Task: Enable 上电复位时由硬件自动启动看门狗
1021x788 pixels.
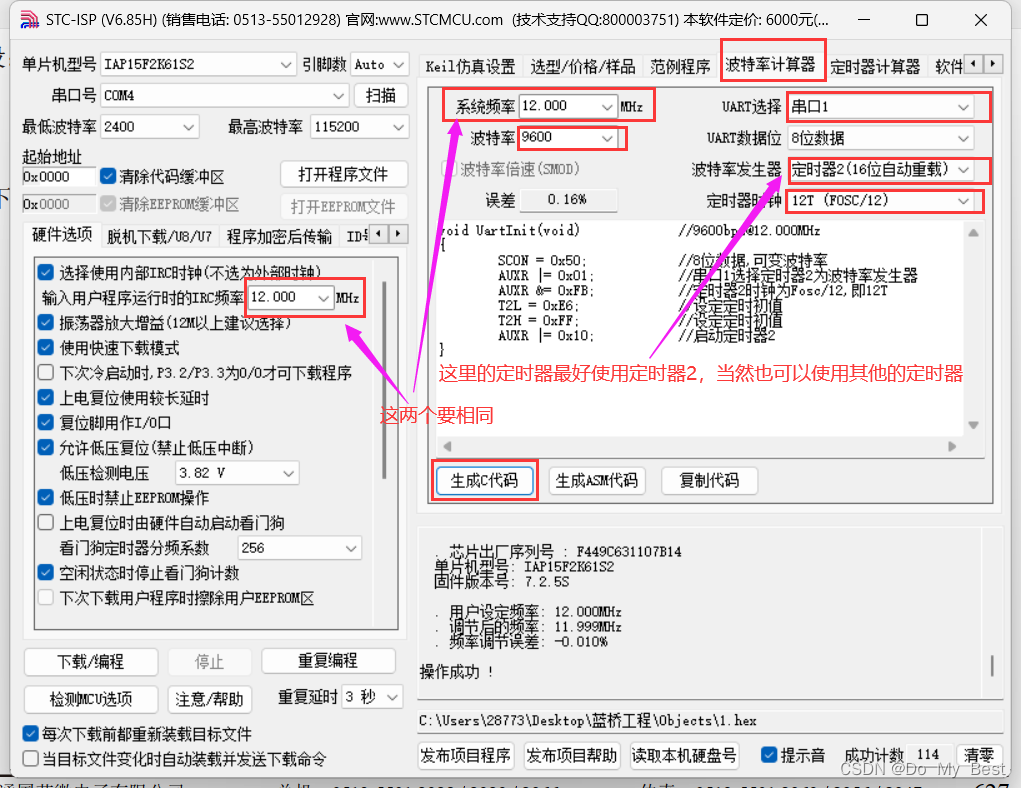Action: pos(46,522)
